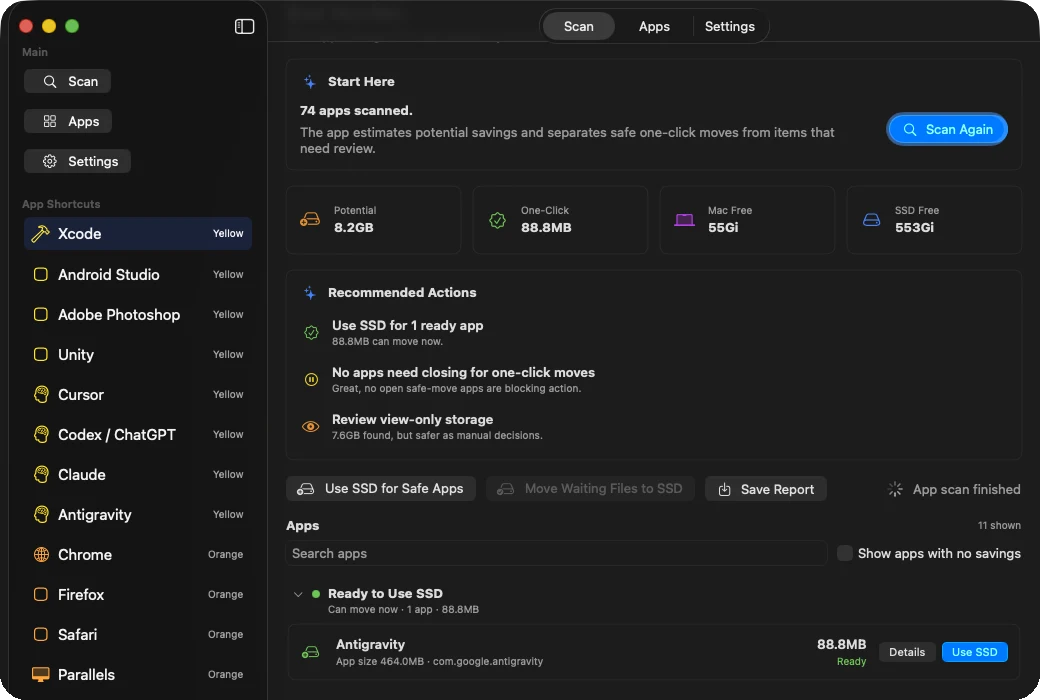Click the eye icon for Review view-only storage

pyautogui.click(x=310, y=427)
